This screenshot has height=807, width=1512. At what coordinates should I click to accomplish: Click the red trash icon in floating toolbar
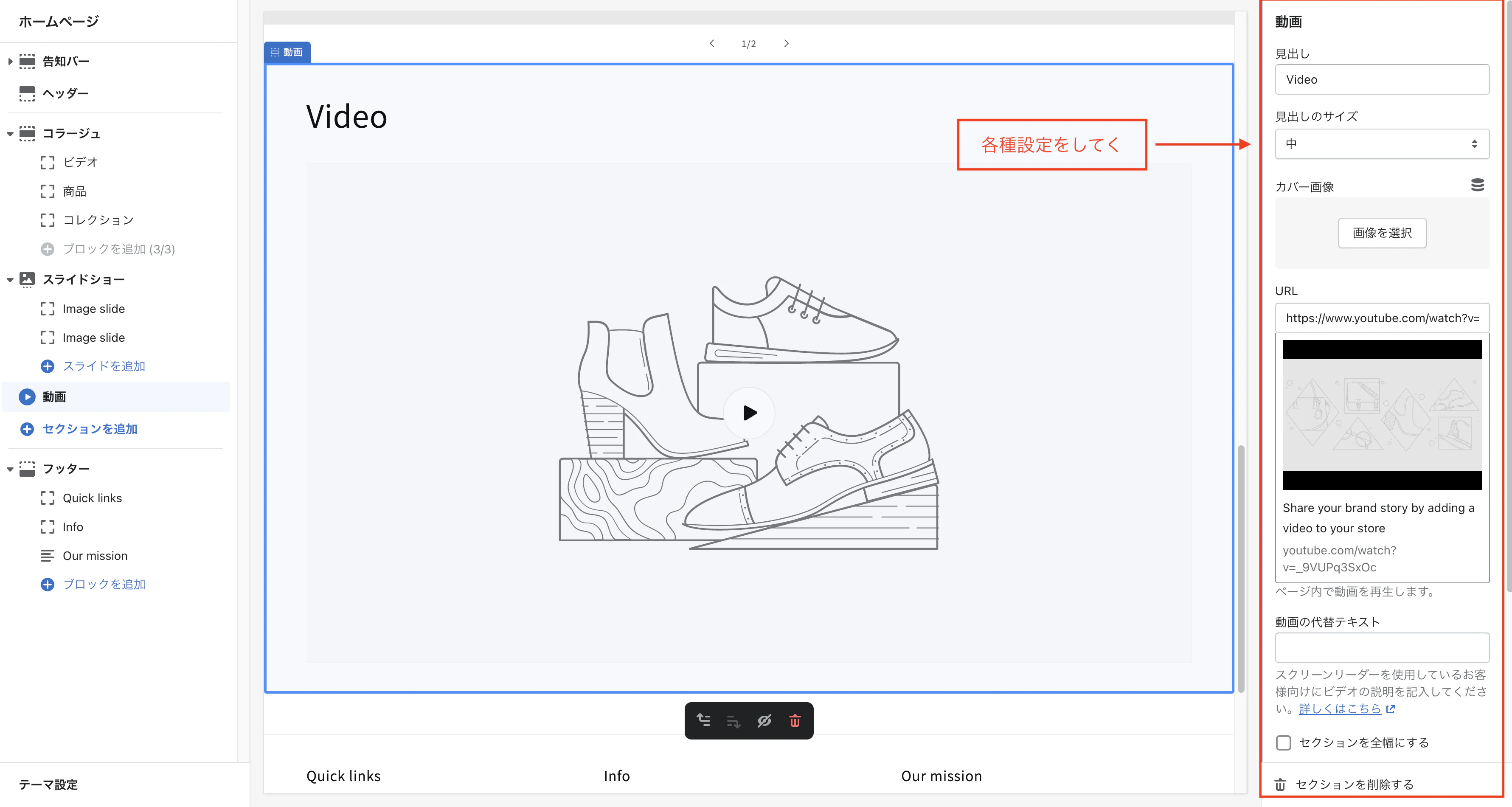click(x=795, y=721)
